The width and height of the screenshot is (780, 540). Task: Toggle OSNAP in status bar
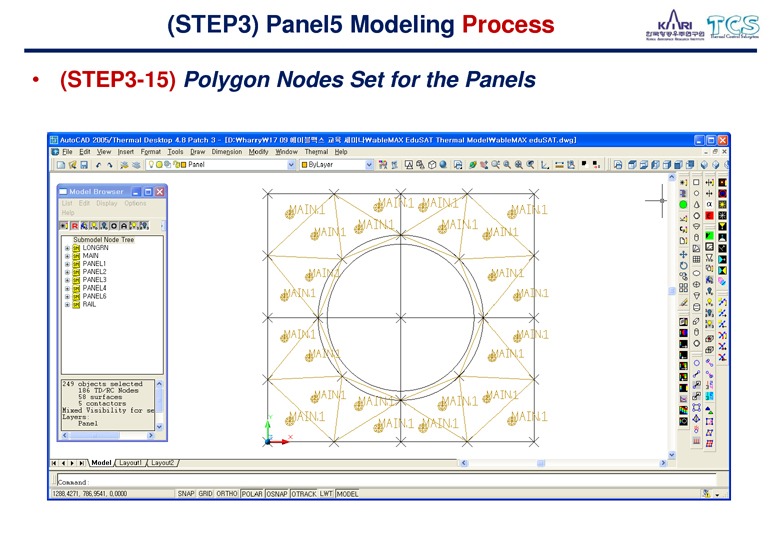coord(277,494)
